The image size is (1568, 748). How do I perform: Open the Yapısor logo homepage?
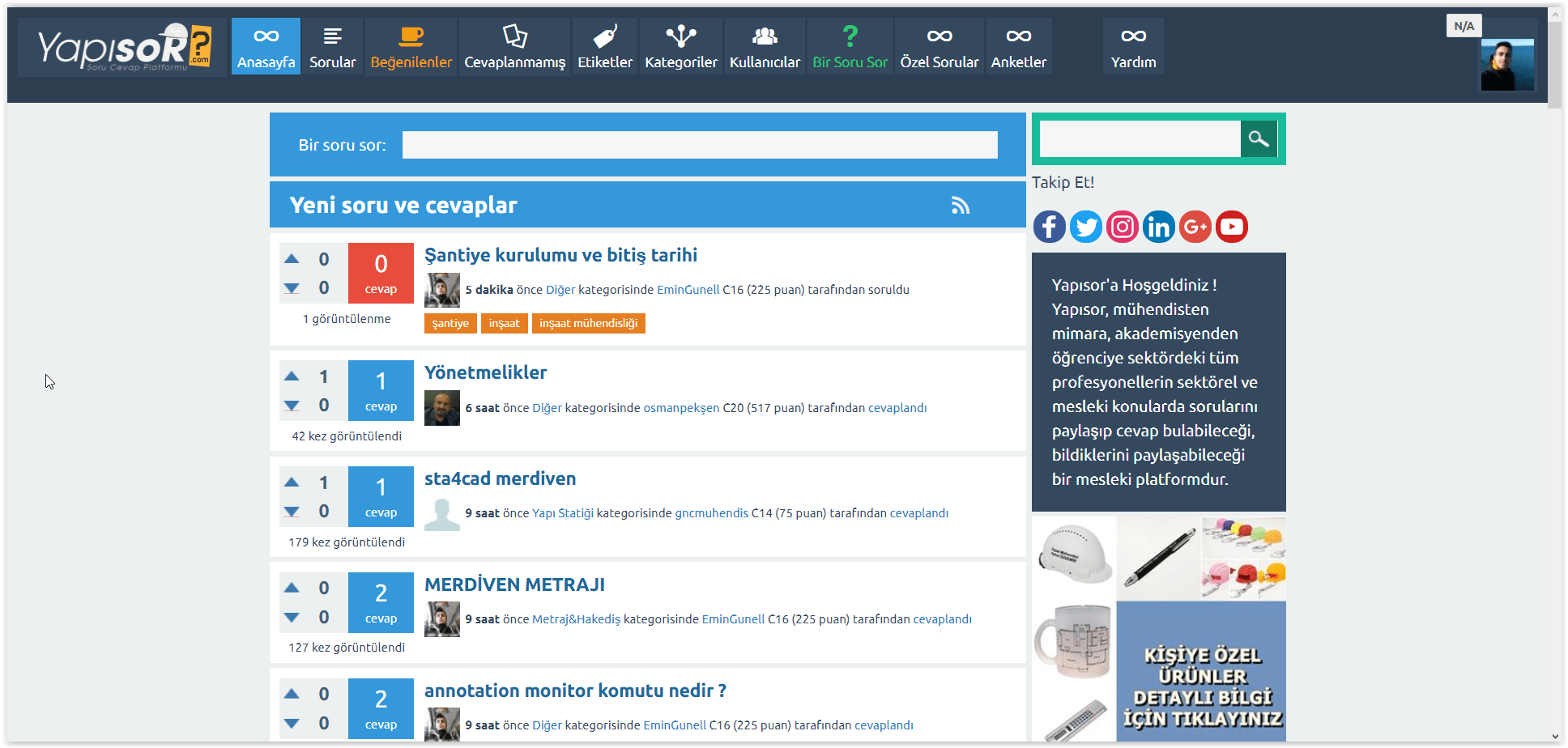(x=123, y=47)
